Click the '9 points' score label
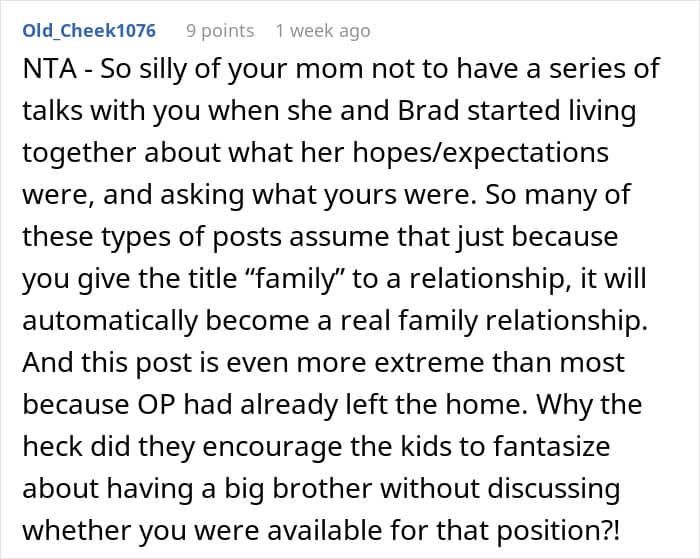Viewport: 700px width, 559px height. tap(220, 31)
